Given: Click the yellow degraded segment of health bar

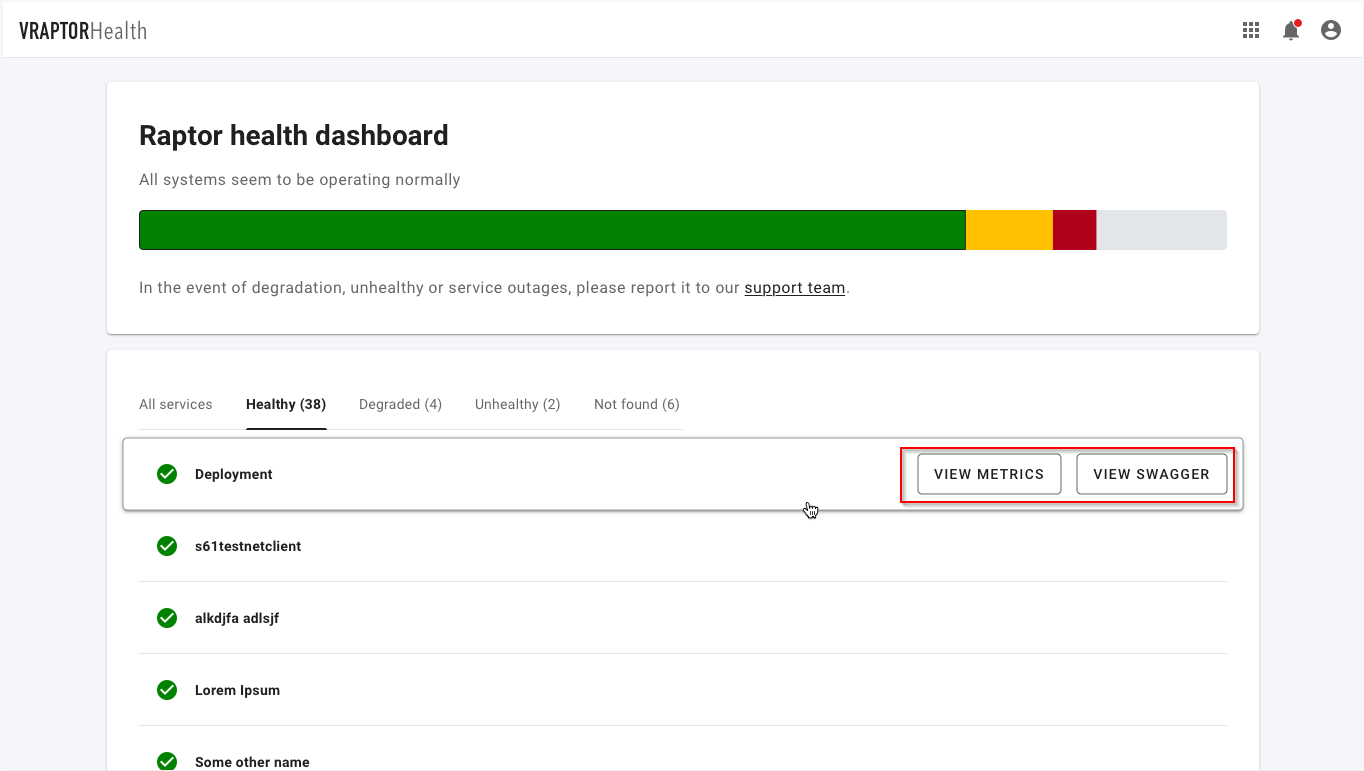Looking at the screenshot, I should pyautogui.click(x=1009, y=230).
